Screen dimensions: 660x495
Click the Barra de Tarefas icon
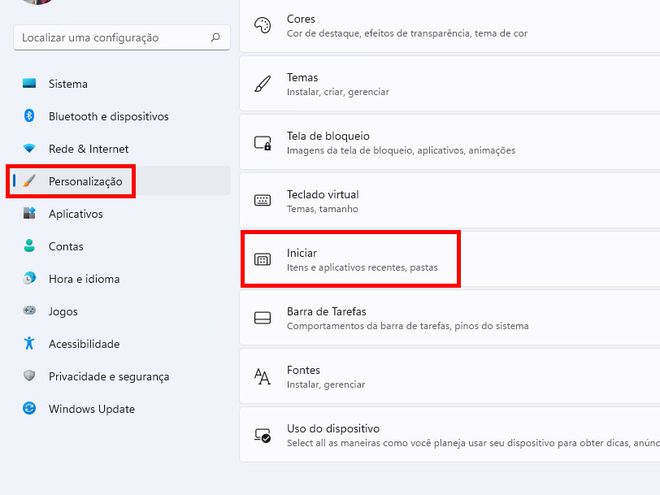pyautogui.click(x=263, y=318)
